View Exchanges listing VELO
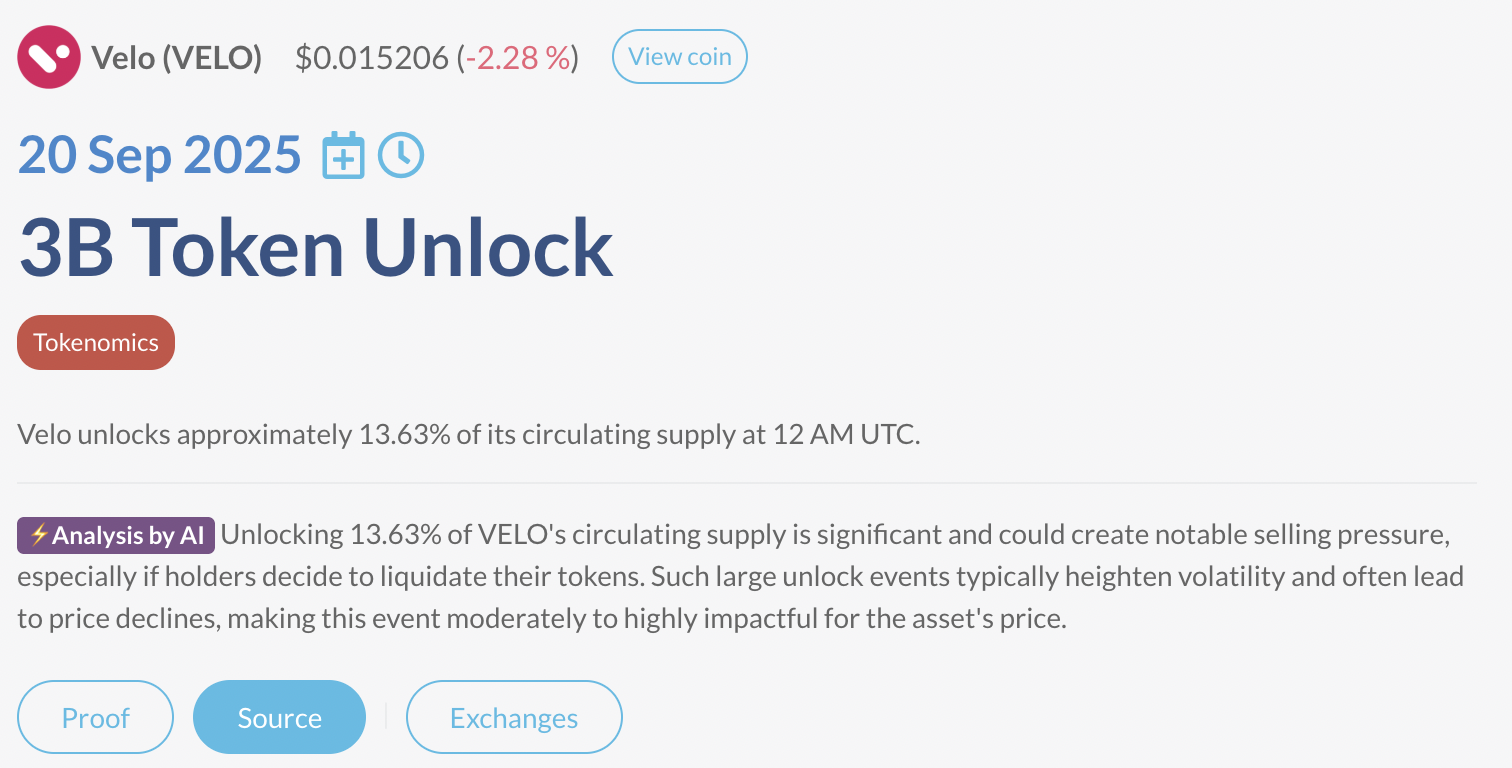The image size is (1512, 768). pyautogui.click(x=514, y=717)
